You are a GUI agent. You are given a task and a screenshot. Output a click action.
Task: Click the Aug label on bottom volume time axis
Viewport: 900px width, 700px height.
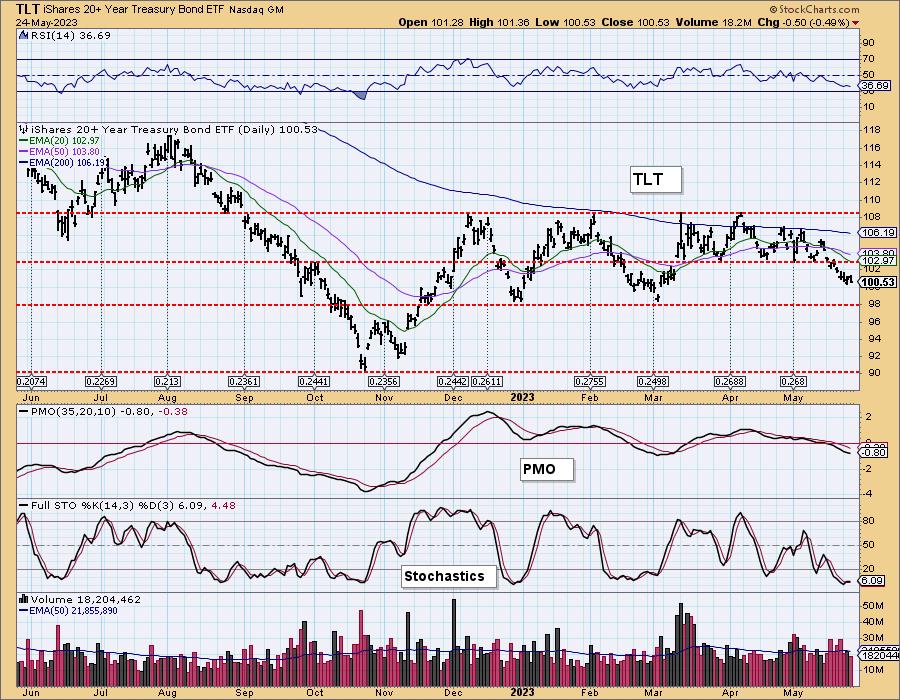168,693
